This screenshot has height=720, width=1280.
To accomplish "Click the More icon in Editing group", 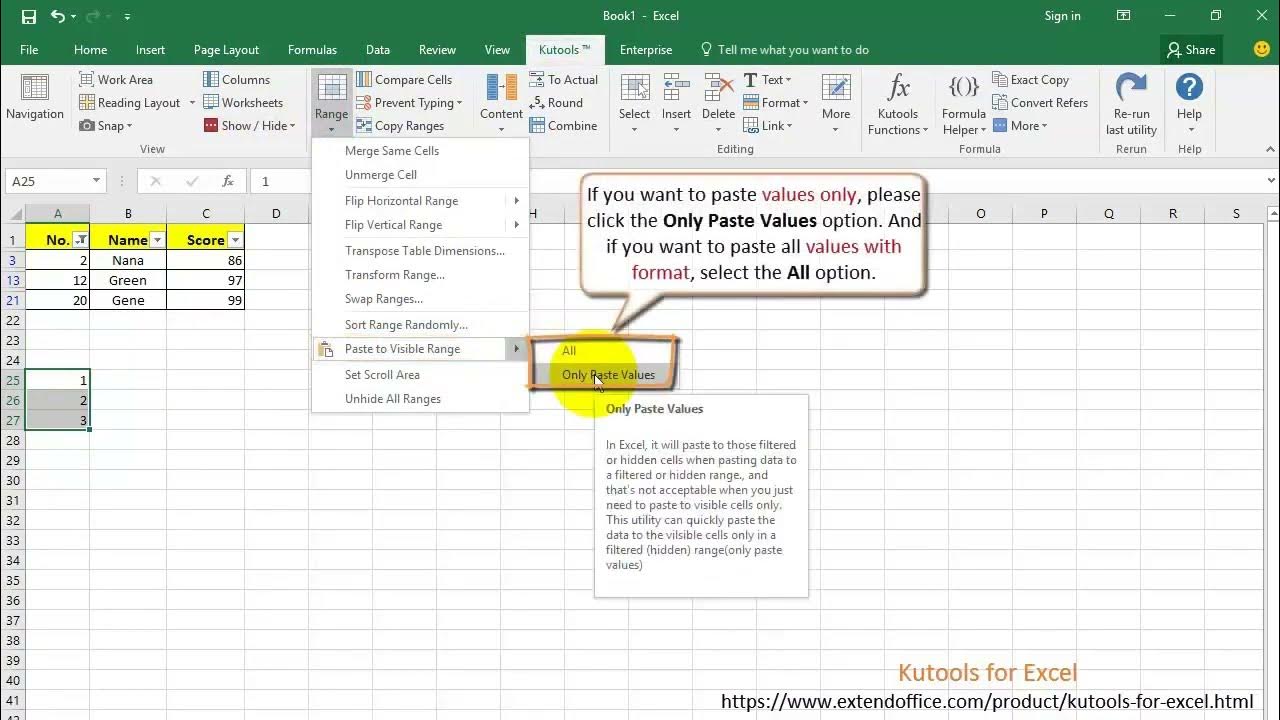I will tap(836, 88).
